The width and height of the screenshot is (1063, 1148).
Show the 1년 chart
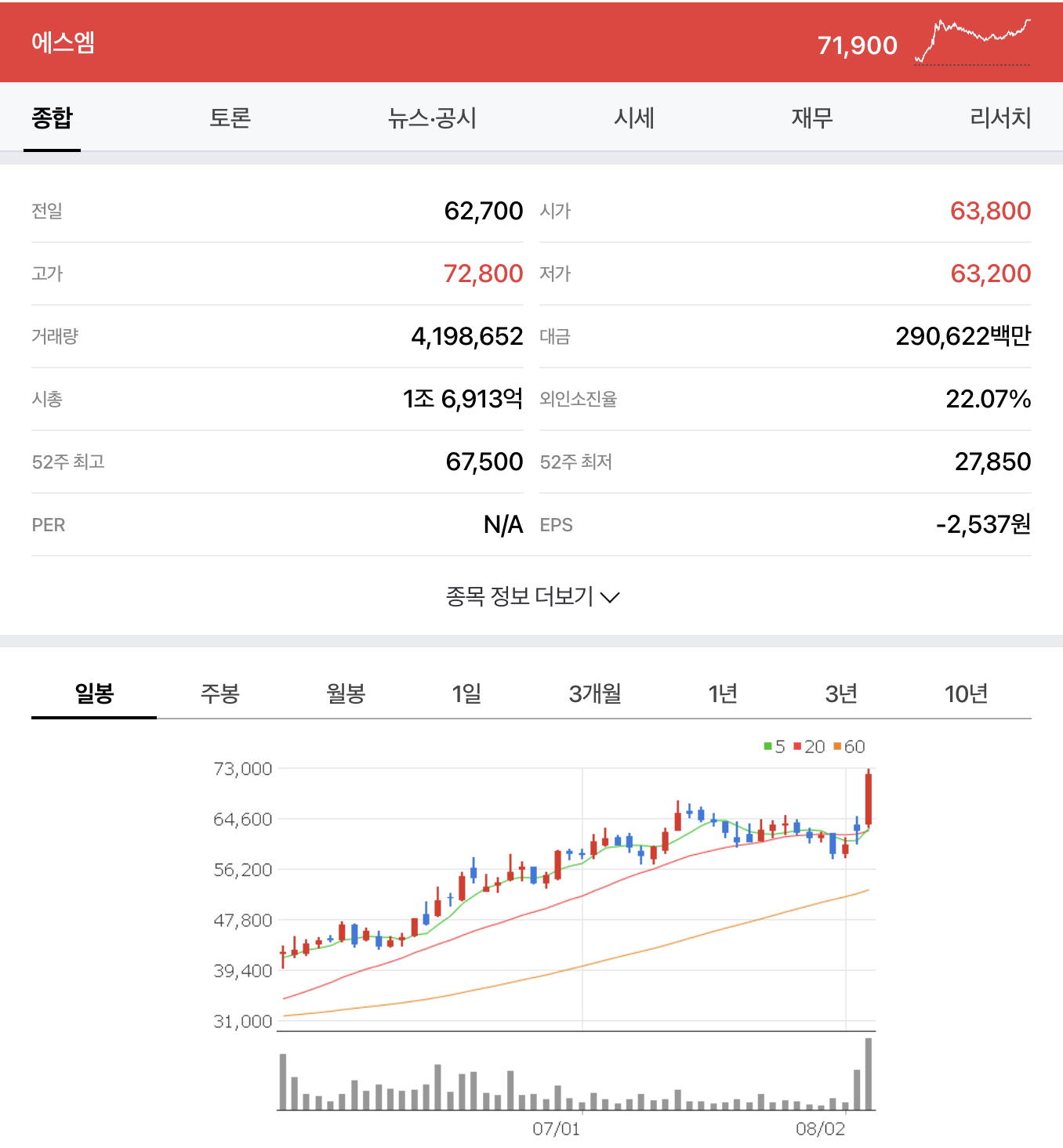[x=722, y=694]
